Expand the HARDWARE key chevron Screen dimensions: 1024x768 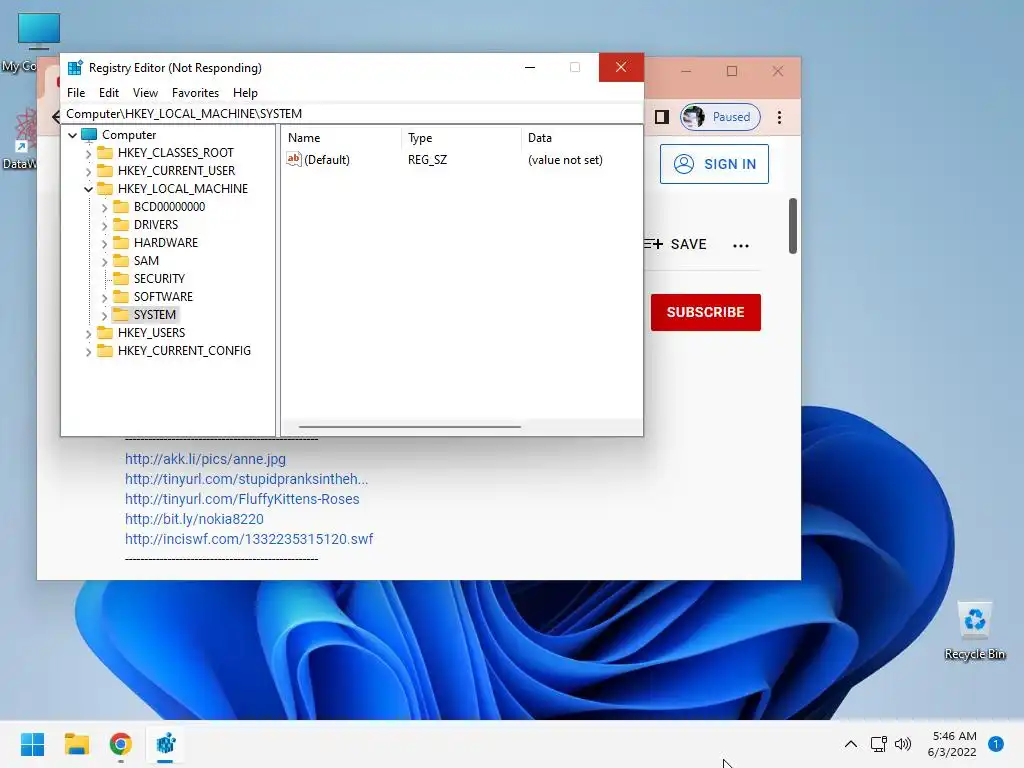coord(104,244)
